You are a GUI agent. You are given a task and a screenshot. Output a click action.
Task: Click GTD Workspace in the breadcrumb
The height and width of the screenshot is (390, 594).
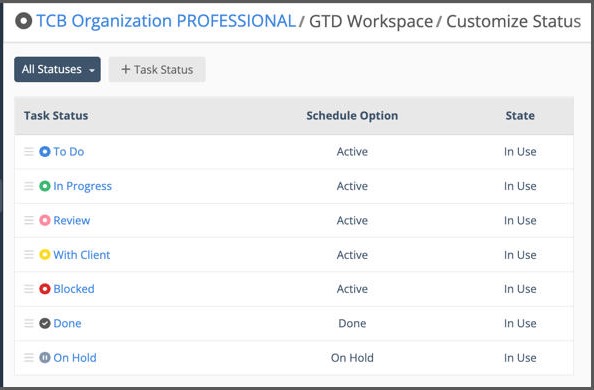click(x=371, y=21)
